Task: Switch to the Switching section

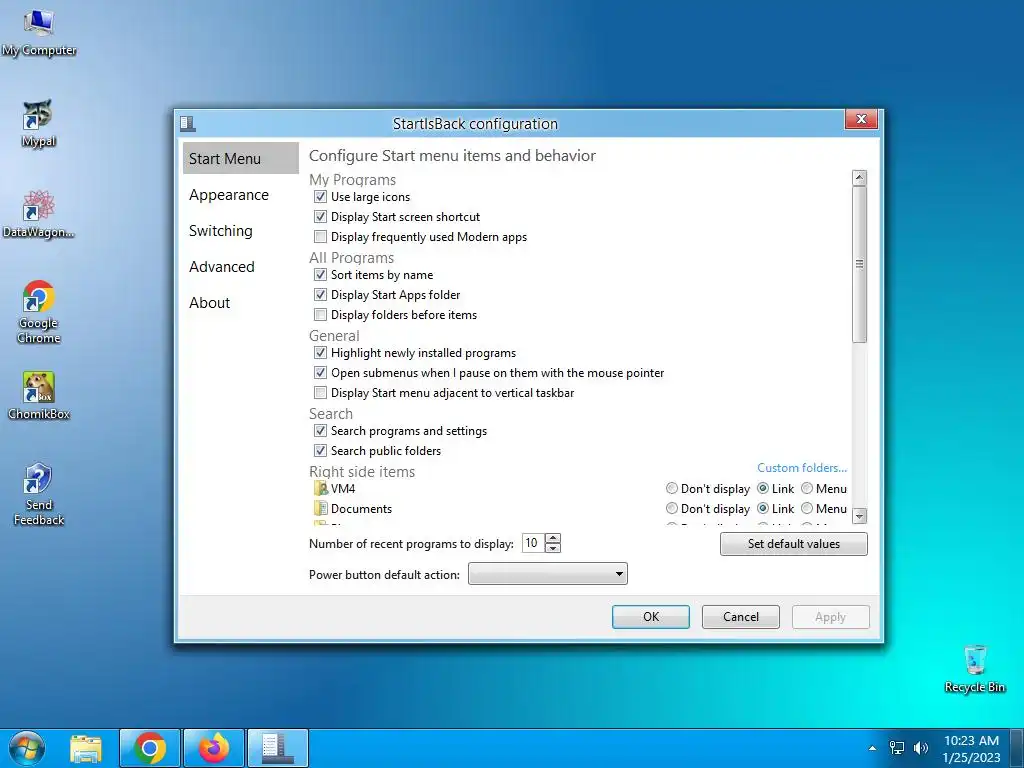Action: pyautogui.click(x=240, y=231)
